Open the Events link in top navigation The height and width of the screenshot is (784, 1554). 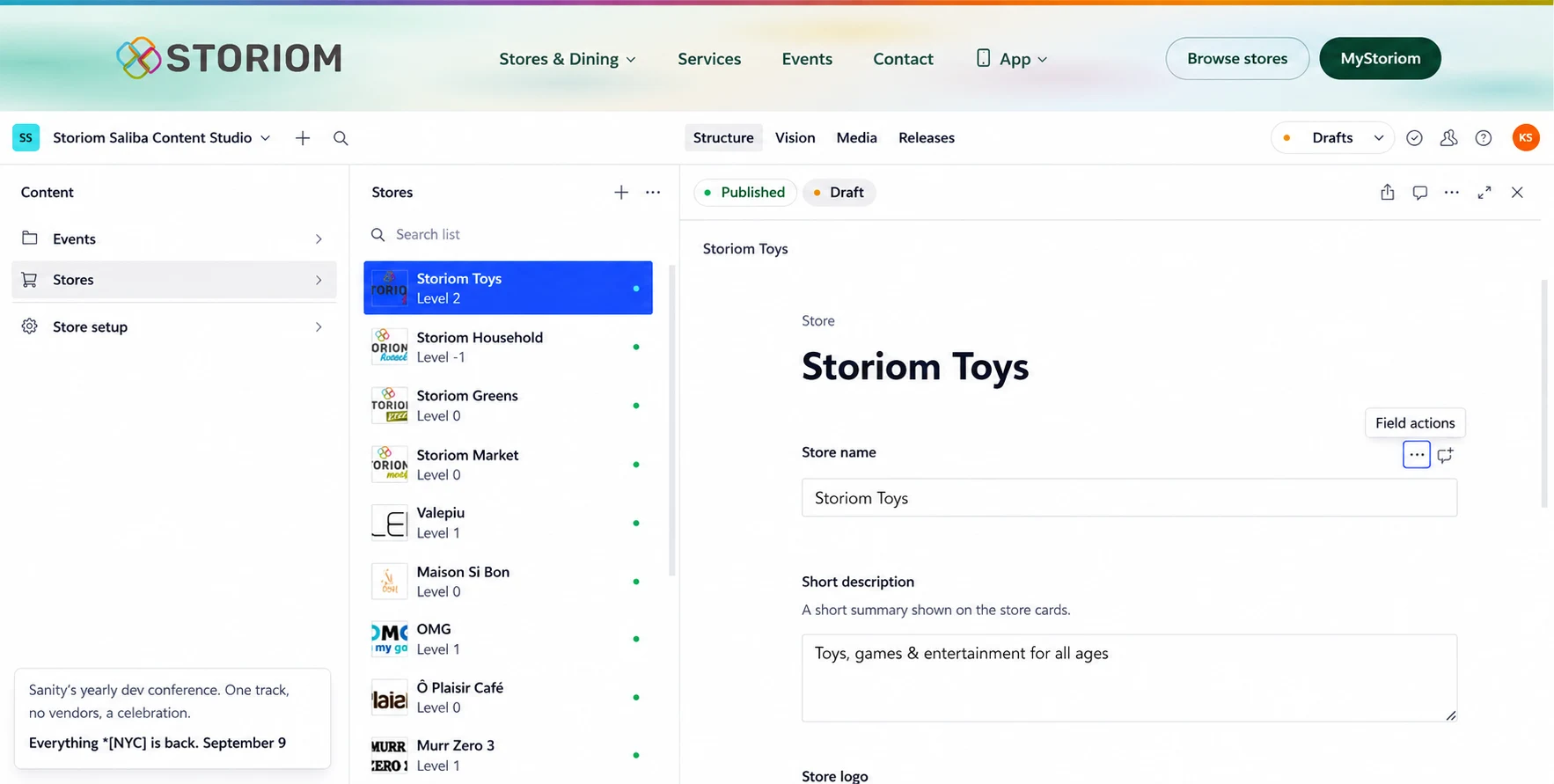[807, 59]
